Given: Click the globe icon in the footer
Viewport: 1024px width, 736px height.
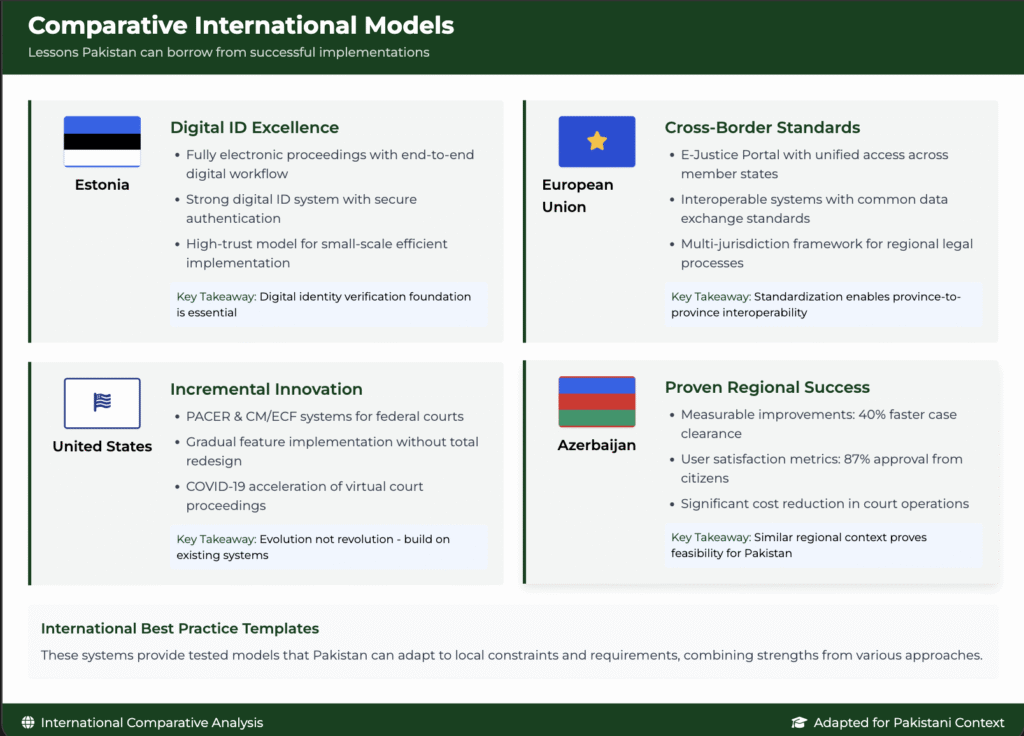Looking at the screenshot, I should tap(28, 722).
